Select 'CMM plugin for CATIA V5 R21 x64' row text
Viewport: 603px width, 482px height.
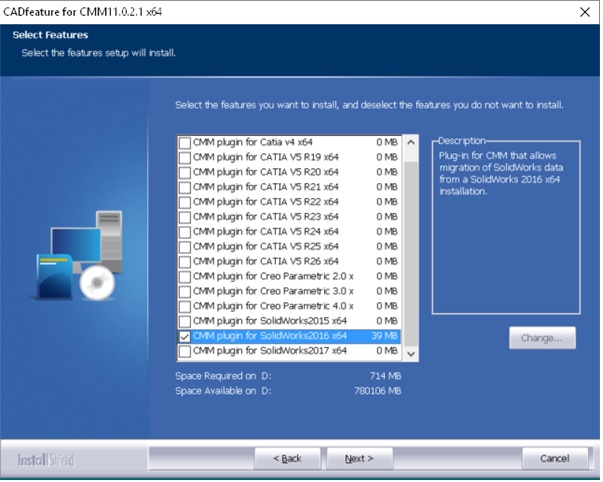pyautogui.click(x=266, y=187)
